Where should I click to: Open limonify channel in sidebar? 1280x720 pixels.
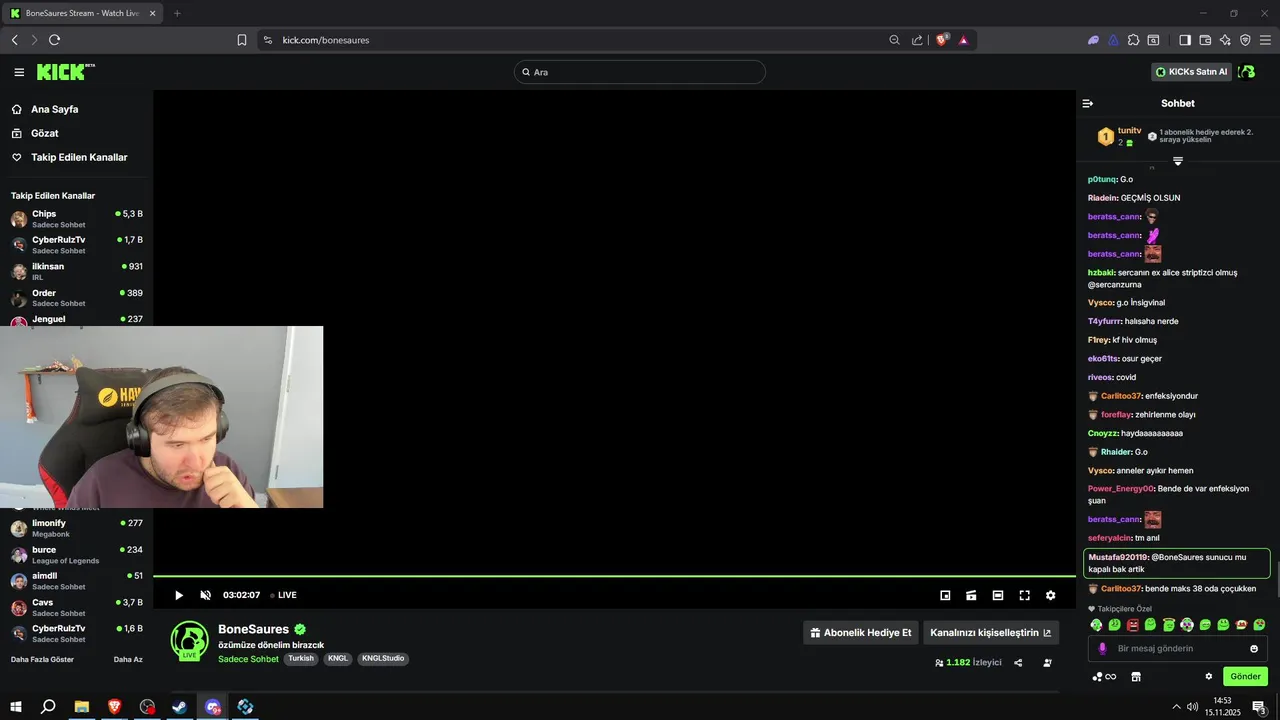76,528
